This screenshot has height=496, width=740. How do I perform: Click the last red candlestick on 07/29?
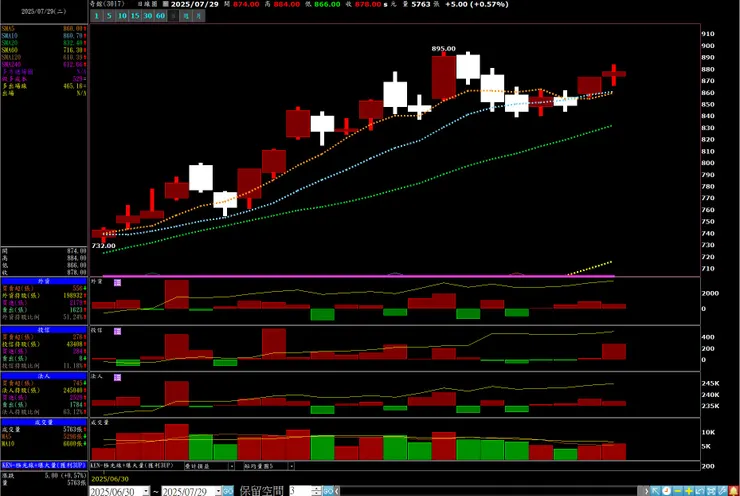(x=614, y=74)
